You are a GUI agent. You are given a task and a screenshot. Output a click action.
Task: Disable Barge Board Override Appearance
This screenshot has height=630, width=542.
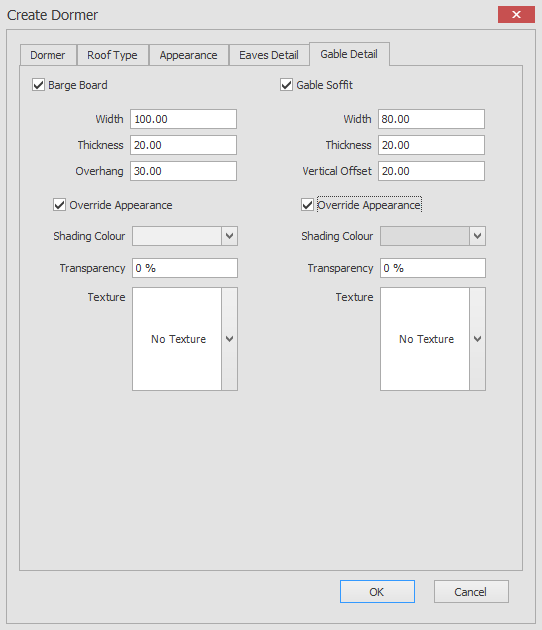[59, 205]
